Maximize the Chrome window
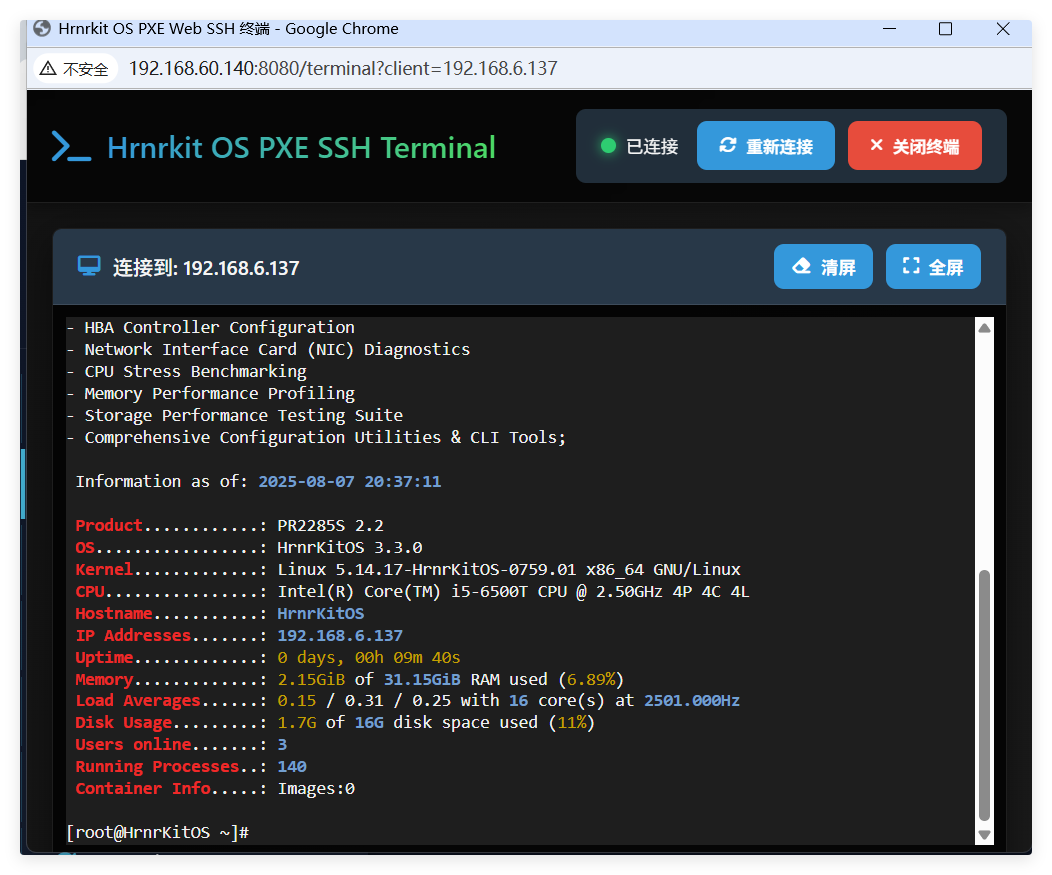This screenshot has height=875, width=1052. (945, 29)
